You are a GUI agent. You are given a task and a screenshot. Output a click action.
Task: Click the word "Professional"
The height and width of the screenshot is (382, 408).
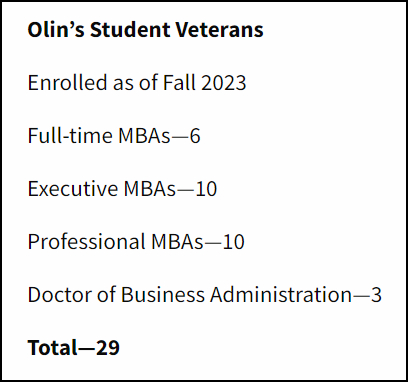87,242
